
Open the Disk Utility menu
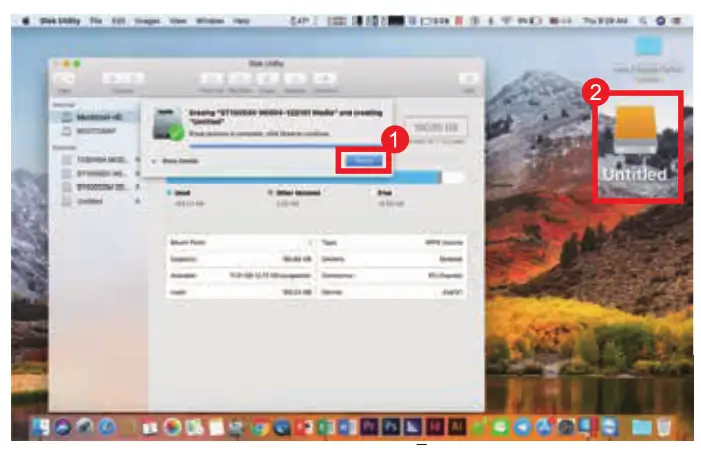pyautogui.click(x=60, y=21)
